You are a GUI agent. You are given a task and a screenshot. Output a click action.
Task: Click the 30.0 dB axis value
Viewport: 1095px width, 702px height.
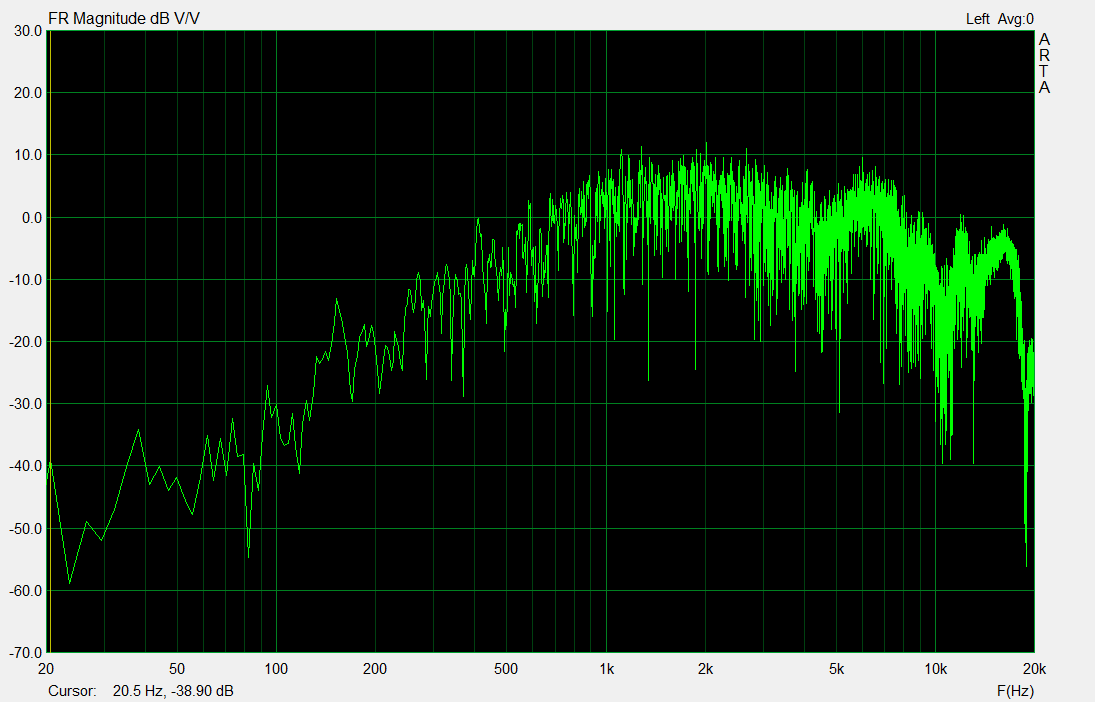coord(28,31)
